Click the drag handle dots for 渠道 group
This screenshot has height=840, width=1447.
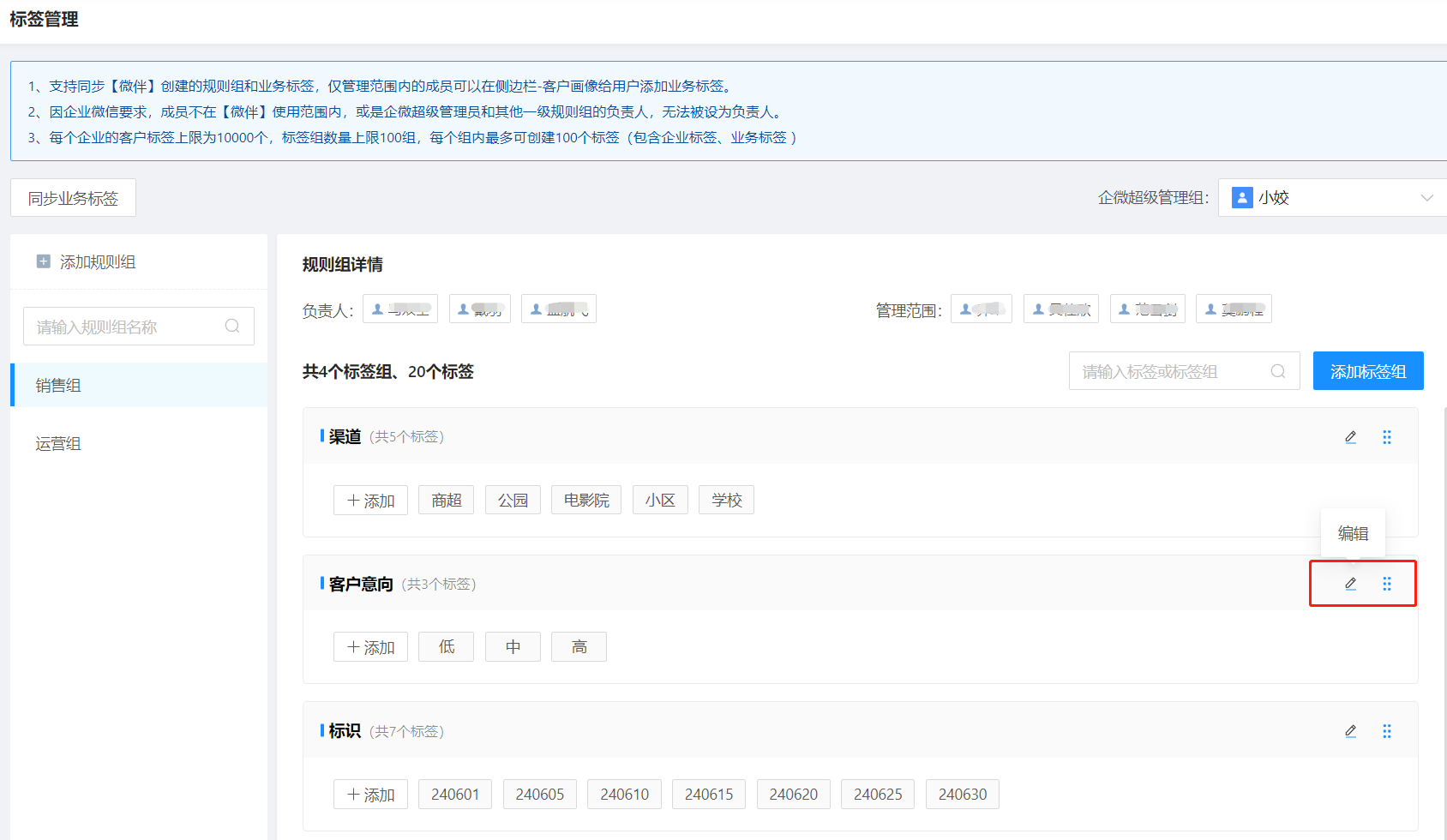[1387, 437]
